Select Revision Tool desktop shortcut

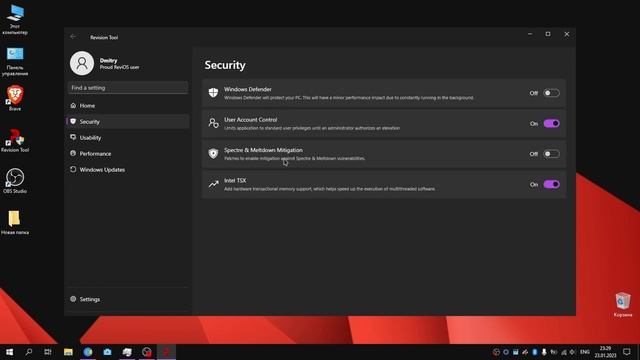(15, 140)
